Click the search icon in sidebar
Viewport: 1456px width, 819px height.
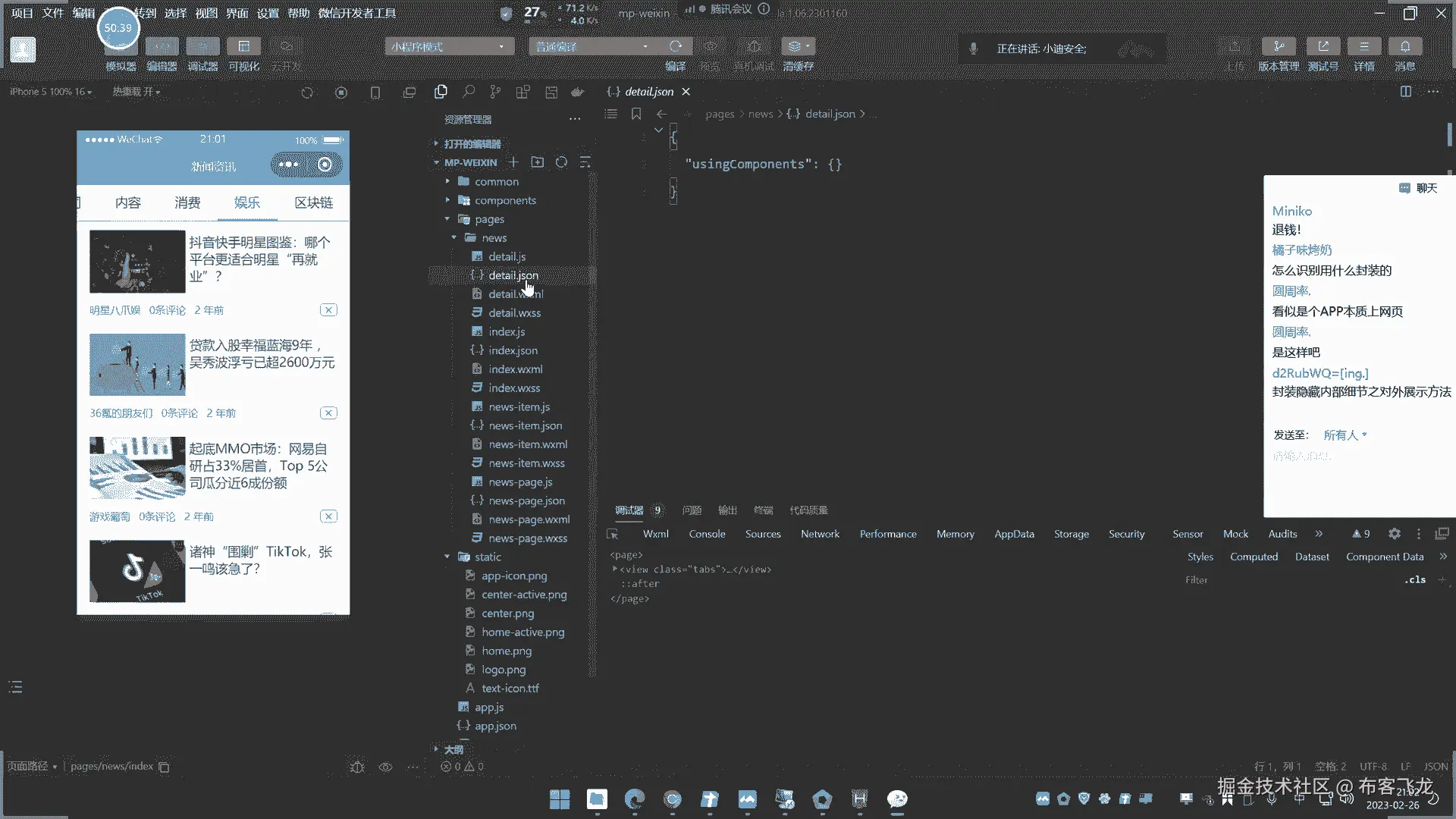tap(469, 92)
